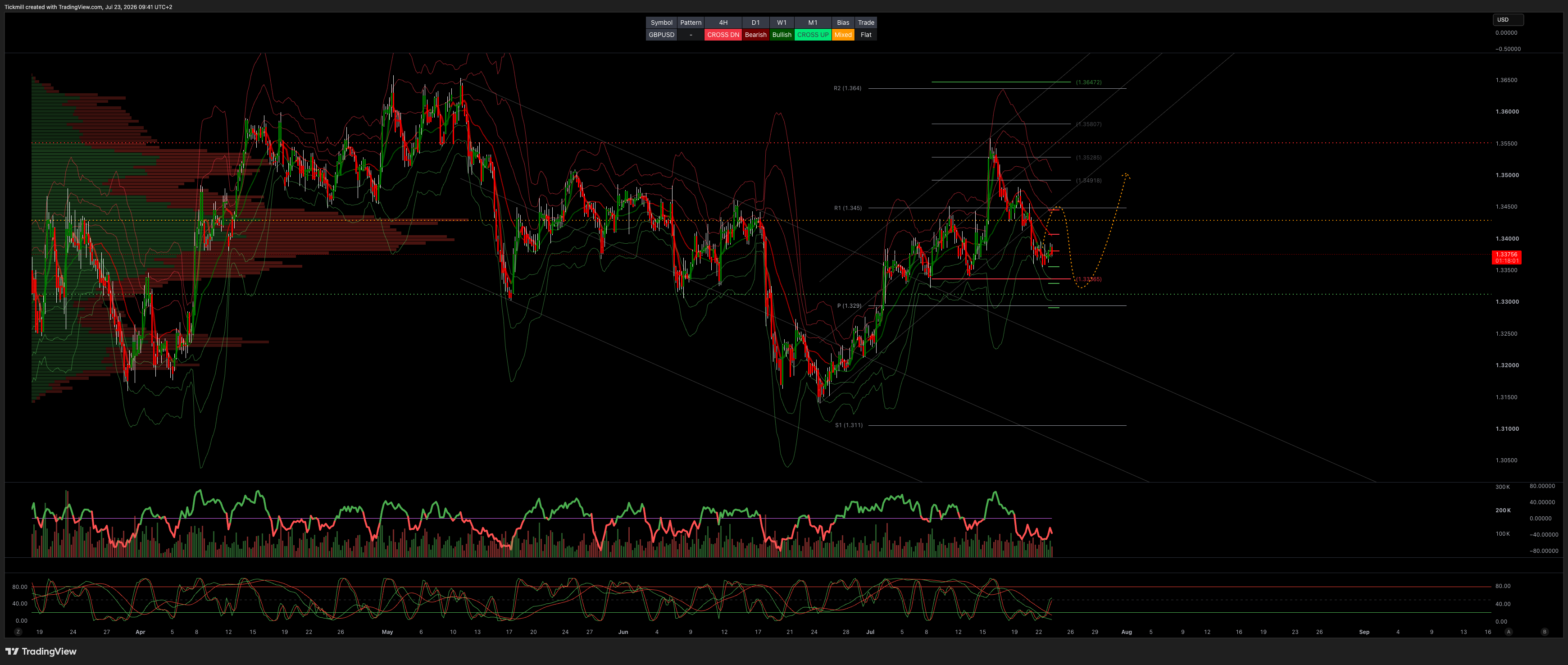Click the R1 (1.345) pivot label
The width and height of the screenshot is (1568, 665).
(847, 208)
